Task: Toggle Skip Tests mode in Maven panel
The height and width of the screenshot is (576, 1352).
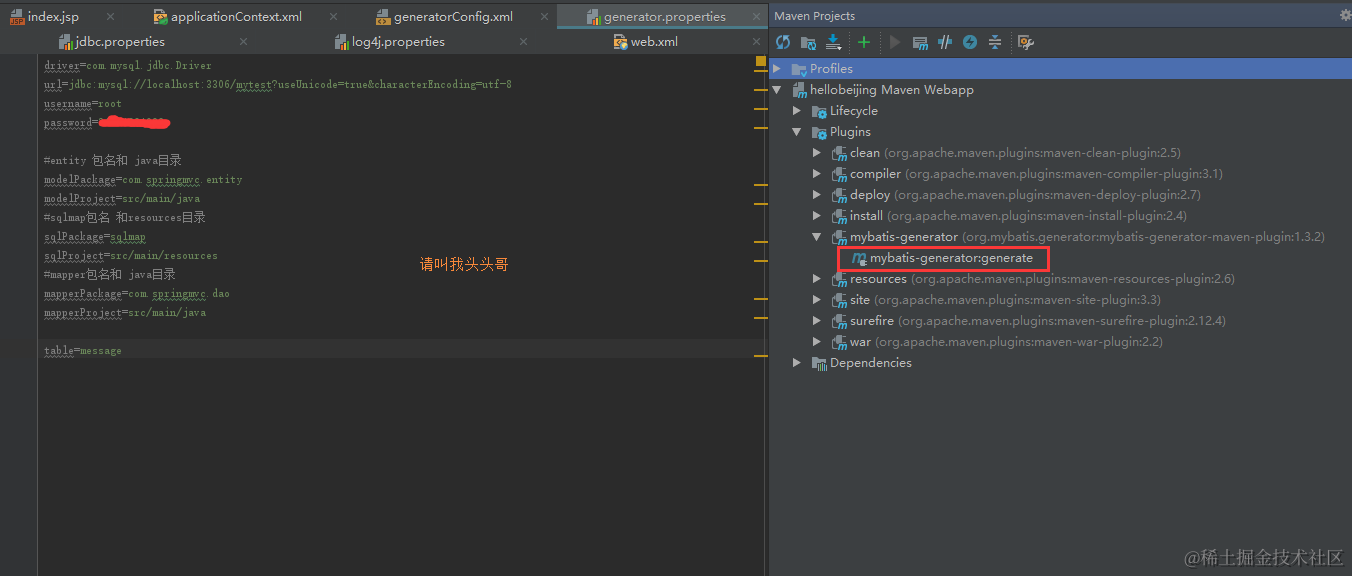Action: coord(946,42)
